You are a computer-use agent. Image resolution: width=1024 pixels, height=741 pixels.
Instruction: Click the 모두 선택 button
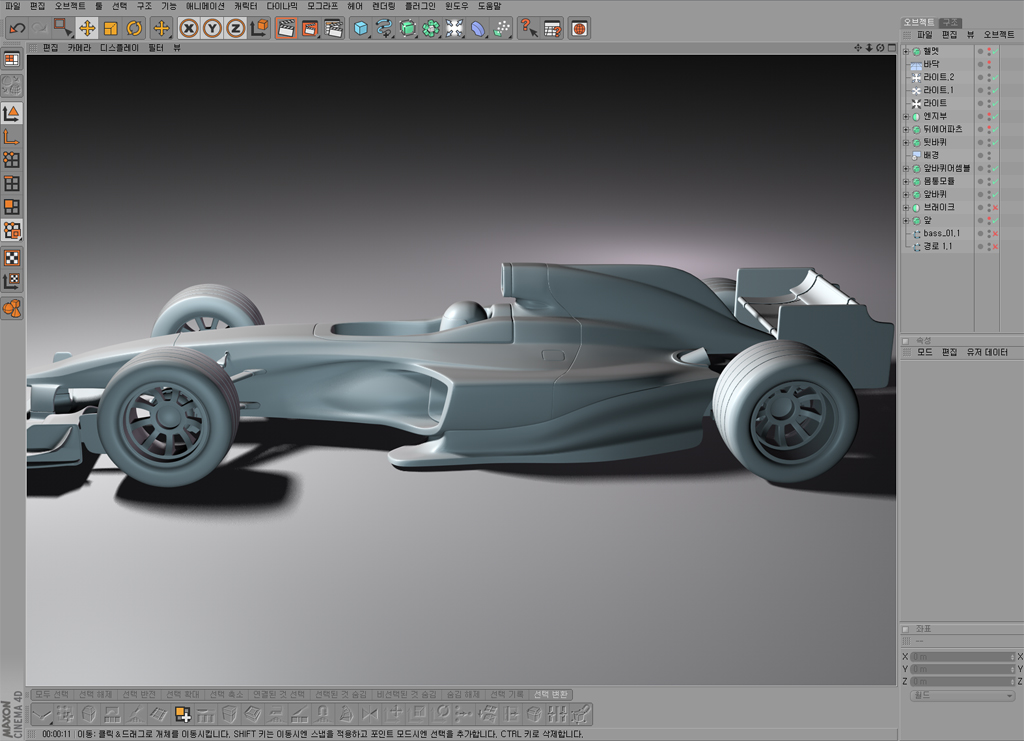point(52,694)
